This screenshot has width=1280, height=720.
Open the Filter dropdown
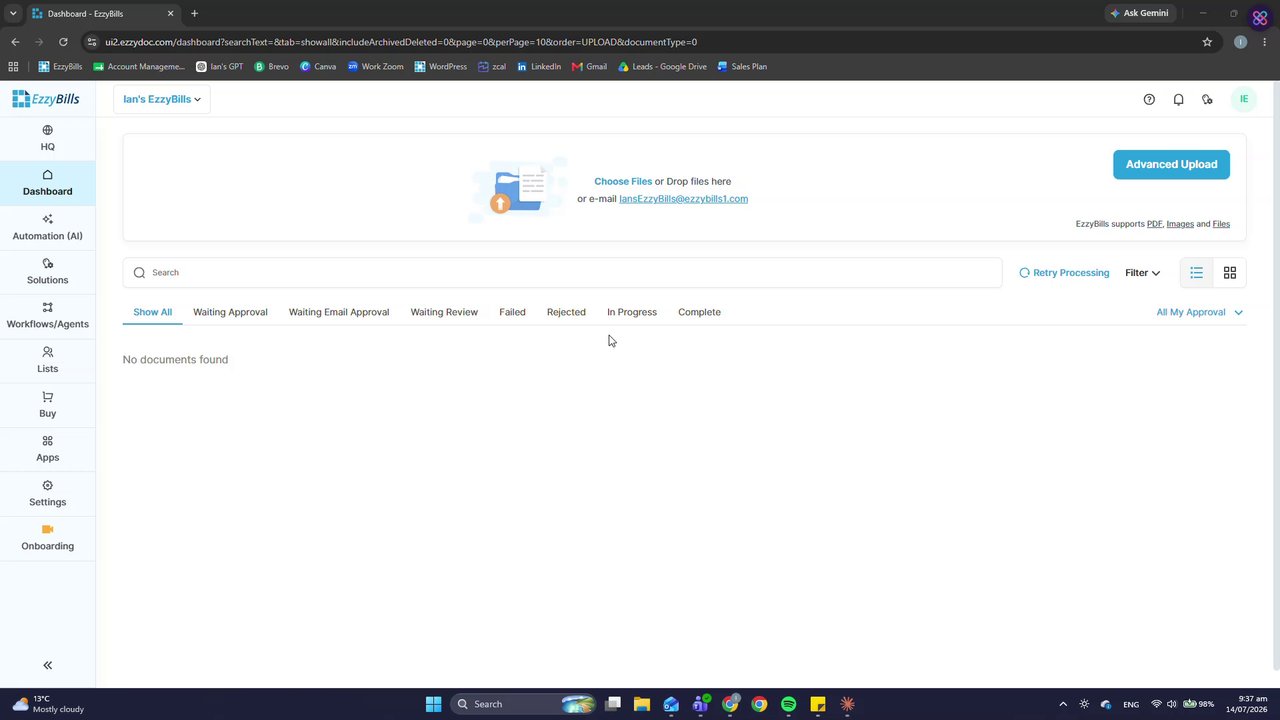tap(1142, 272)
